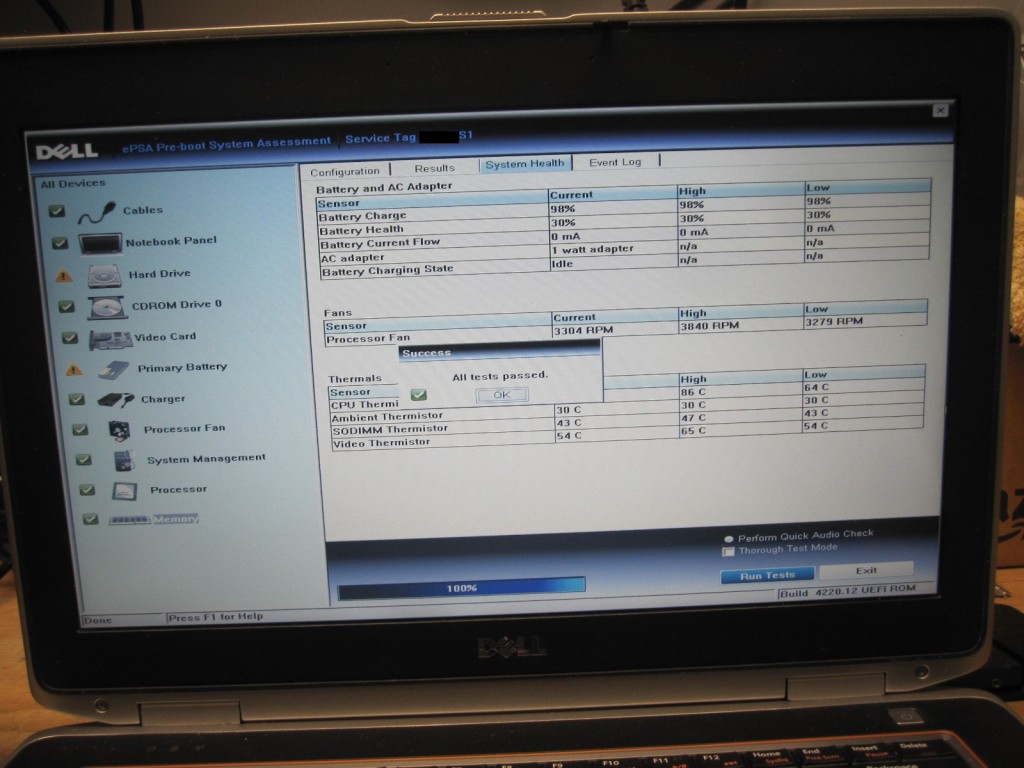Toggle the Video Card checkbox
Viewport: 1024px width, 768px height.
(70, 338)
